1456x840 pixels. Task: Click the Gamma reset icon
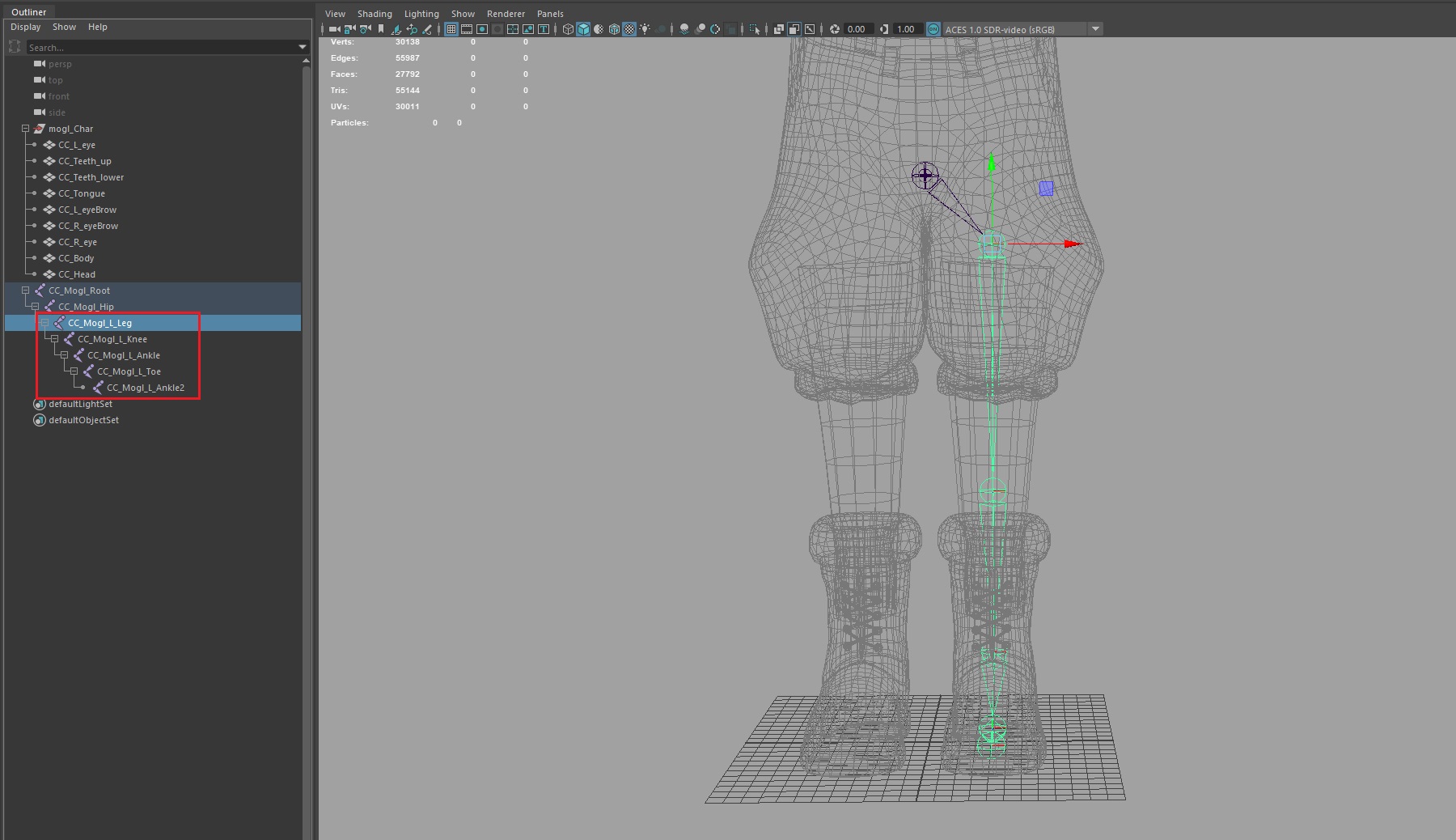884,29
